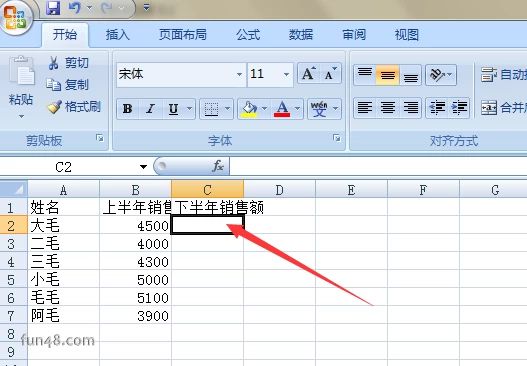
Task: Increase indent in cell
Action: tap(459, 108)
